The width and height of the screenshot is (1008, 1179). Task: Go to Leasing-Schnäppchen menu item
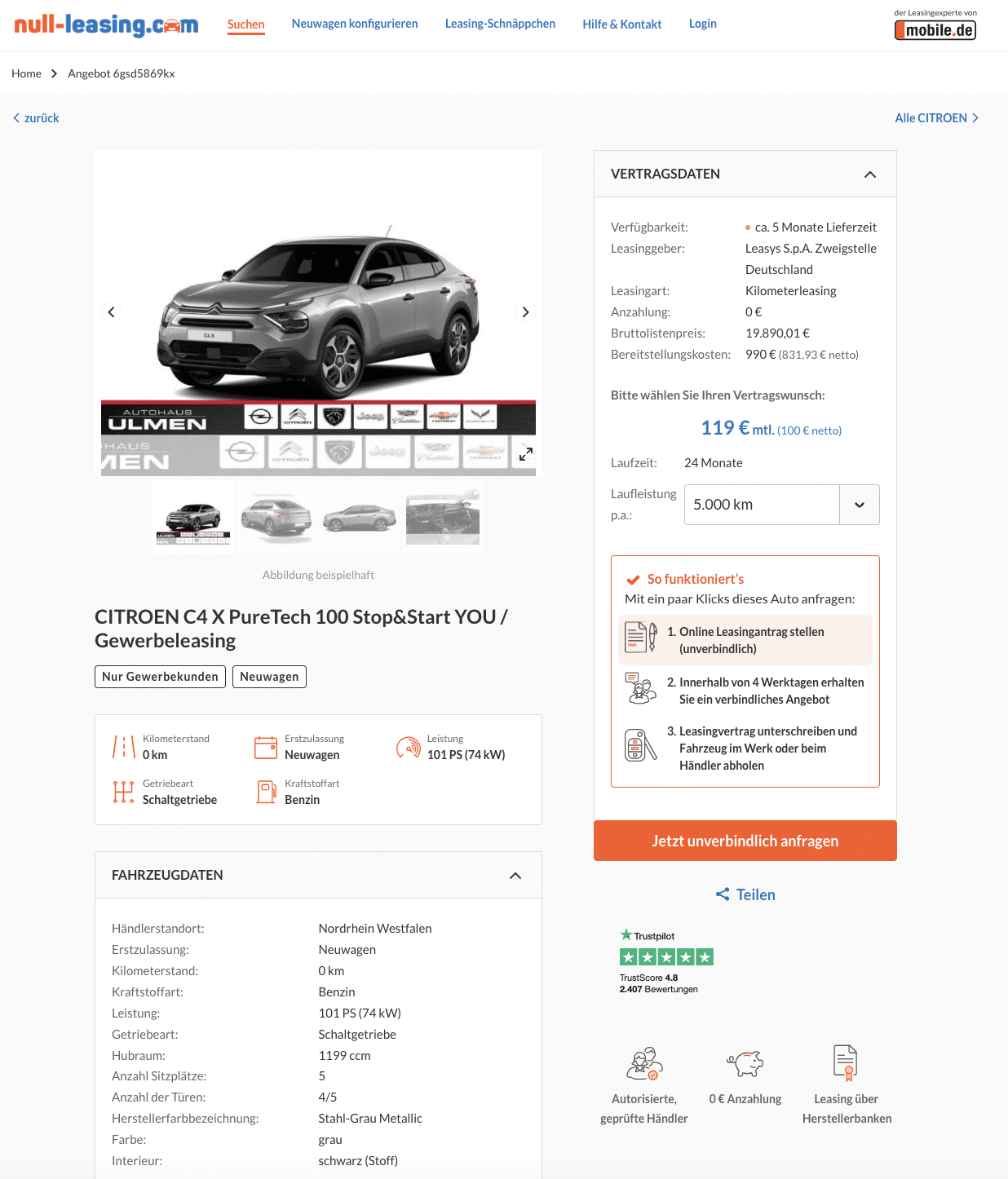click(500, 24)
